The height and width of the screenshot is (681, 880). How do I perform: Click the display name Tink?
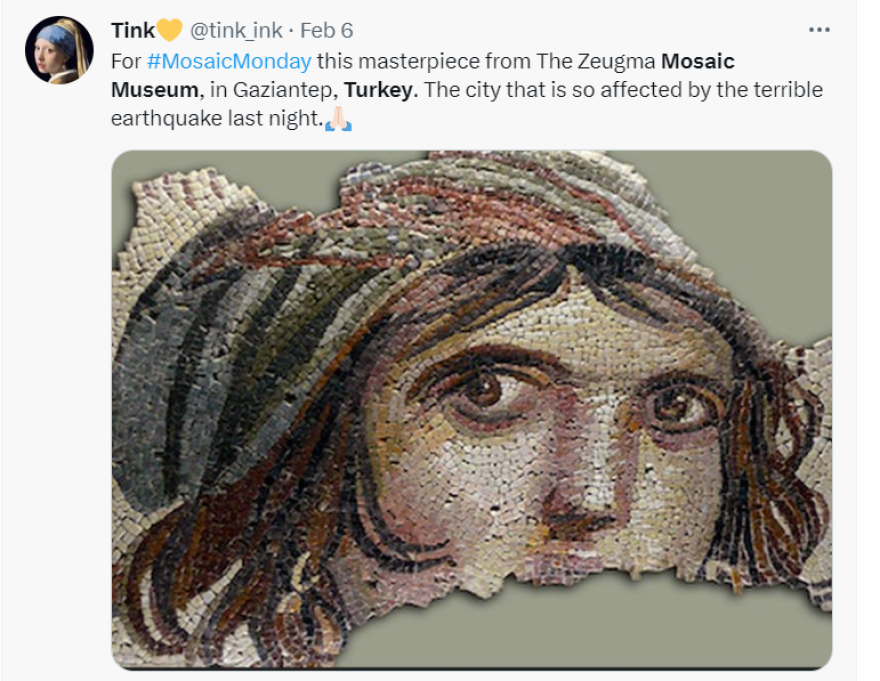133,30
